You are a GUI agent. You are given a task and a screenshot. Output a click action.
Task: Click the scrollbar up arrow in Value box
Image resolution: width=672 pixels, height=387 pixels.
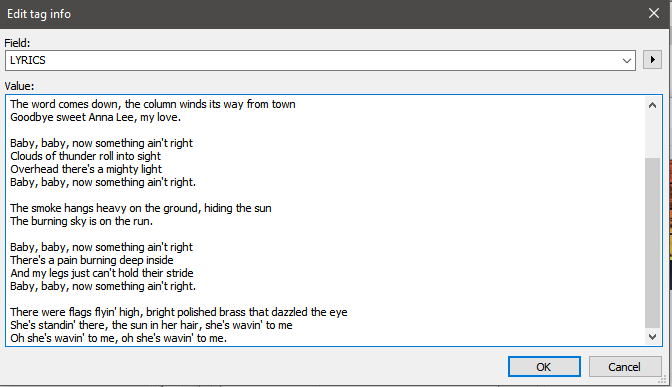(652, 105)
